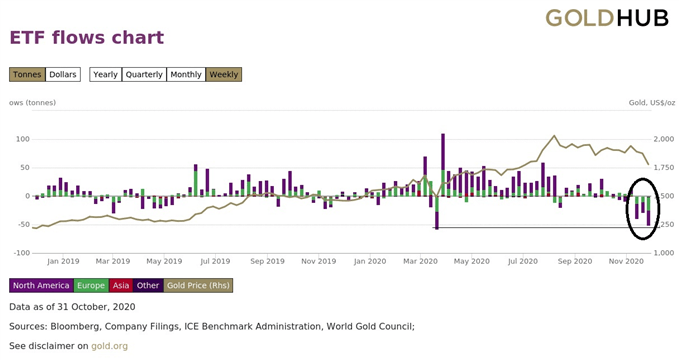Click the 1,000 gold price axis value
The image size is (679, 360).
tap(663, 253)
